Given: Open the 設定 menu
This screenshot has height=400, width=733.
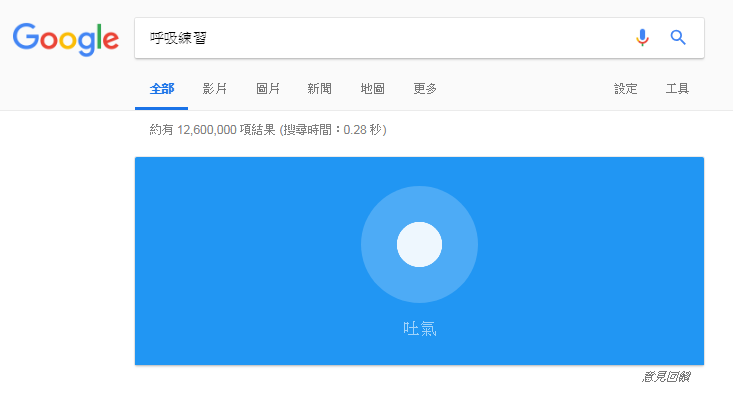Looking at the screenshot, I should click(625, 89).
